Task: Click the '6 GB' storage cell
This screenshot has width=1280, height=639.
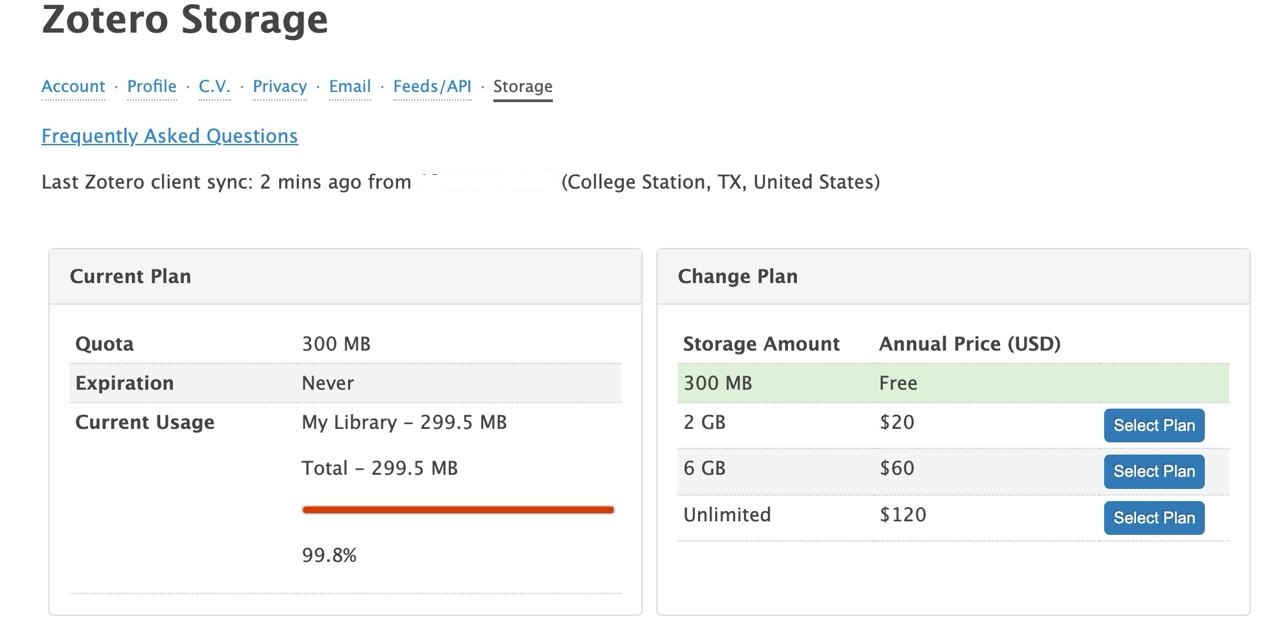Action: tap(704, 468)
